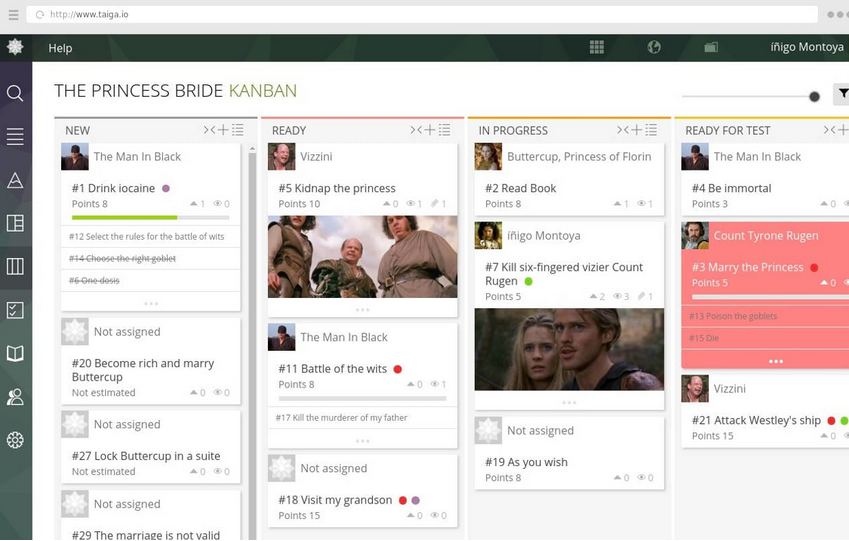Open the Backlog panel icon in sidebar

(15, 223)
